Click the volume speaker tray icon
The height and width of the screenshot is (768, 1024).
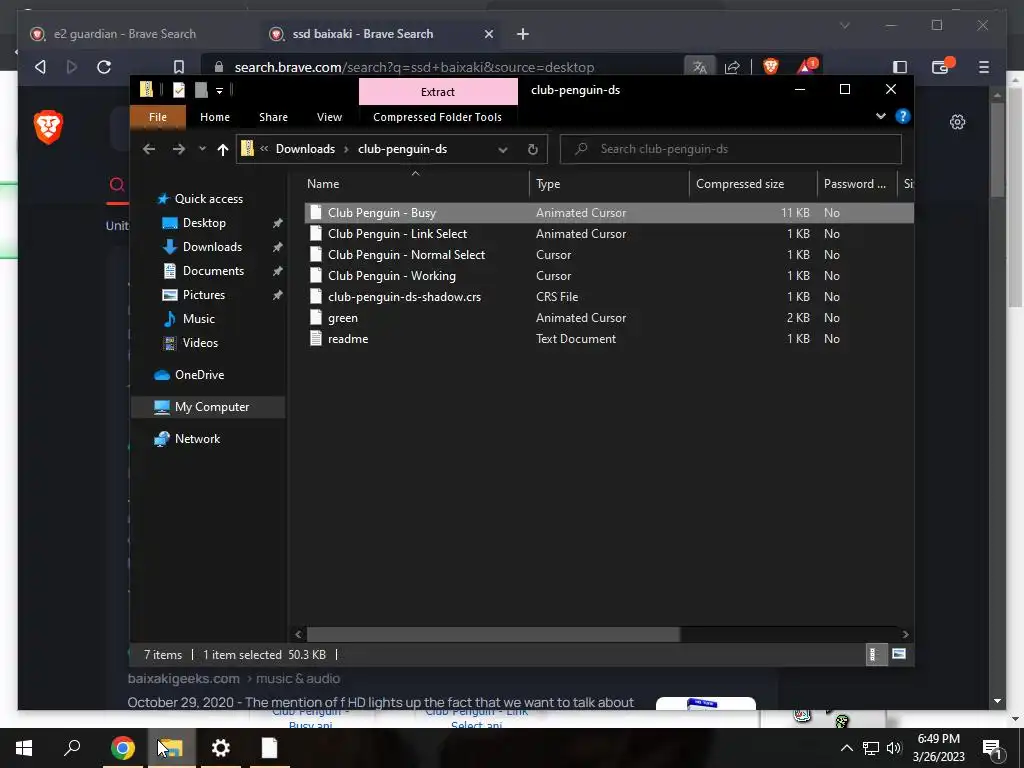[894, 748]
